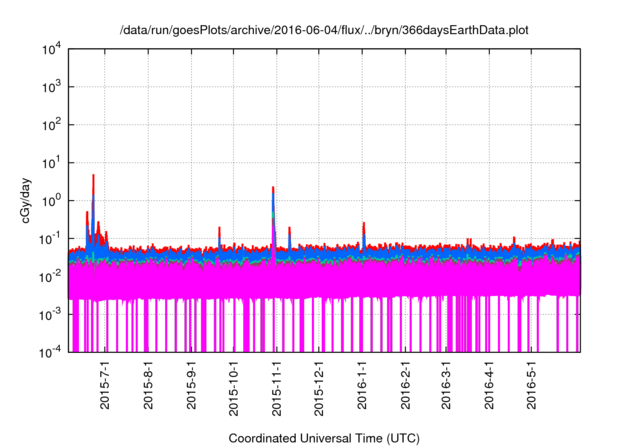
Task: Select the 2016-5-1 date tick label
Action: pos(531,384)
